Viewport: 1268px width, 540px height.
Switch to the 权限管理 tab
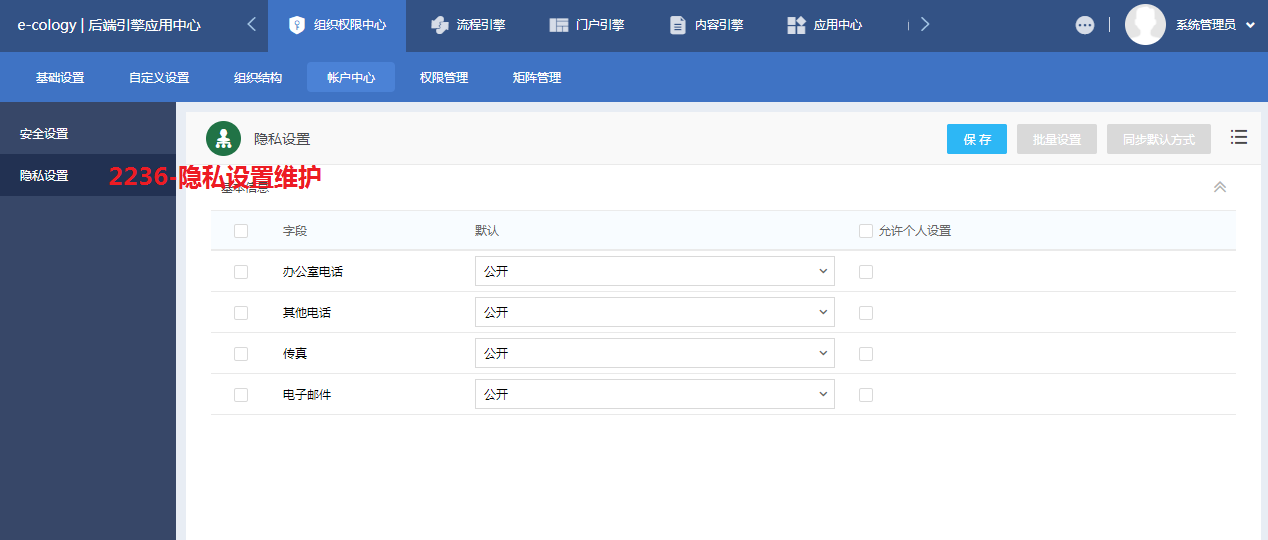444,77
